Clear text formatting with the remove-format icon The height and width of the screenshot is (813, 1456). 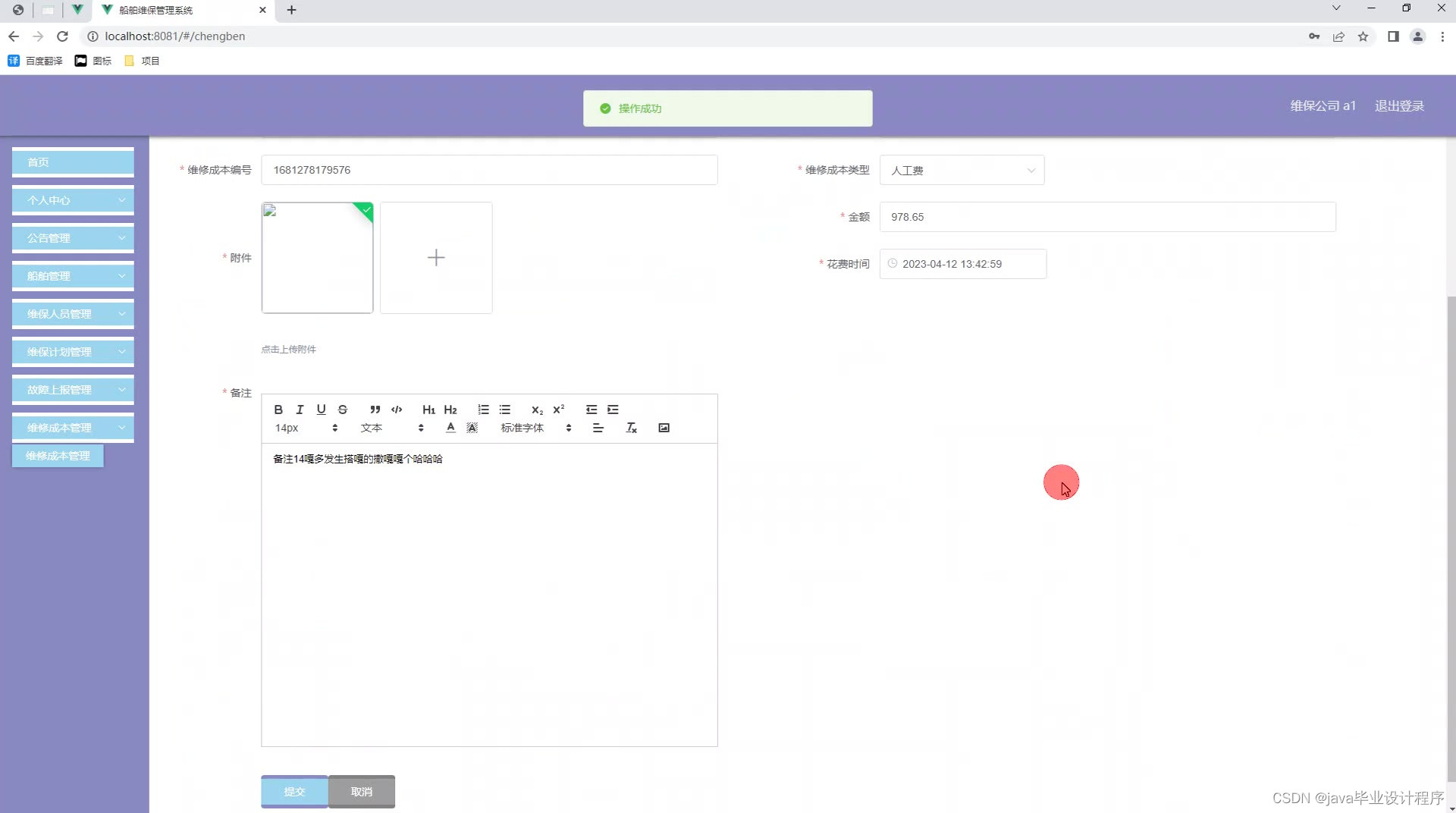pos(631,428)
